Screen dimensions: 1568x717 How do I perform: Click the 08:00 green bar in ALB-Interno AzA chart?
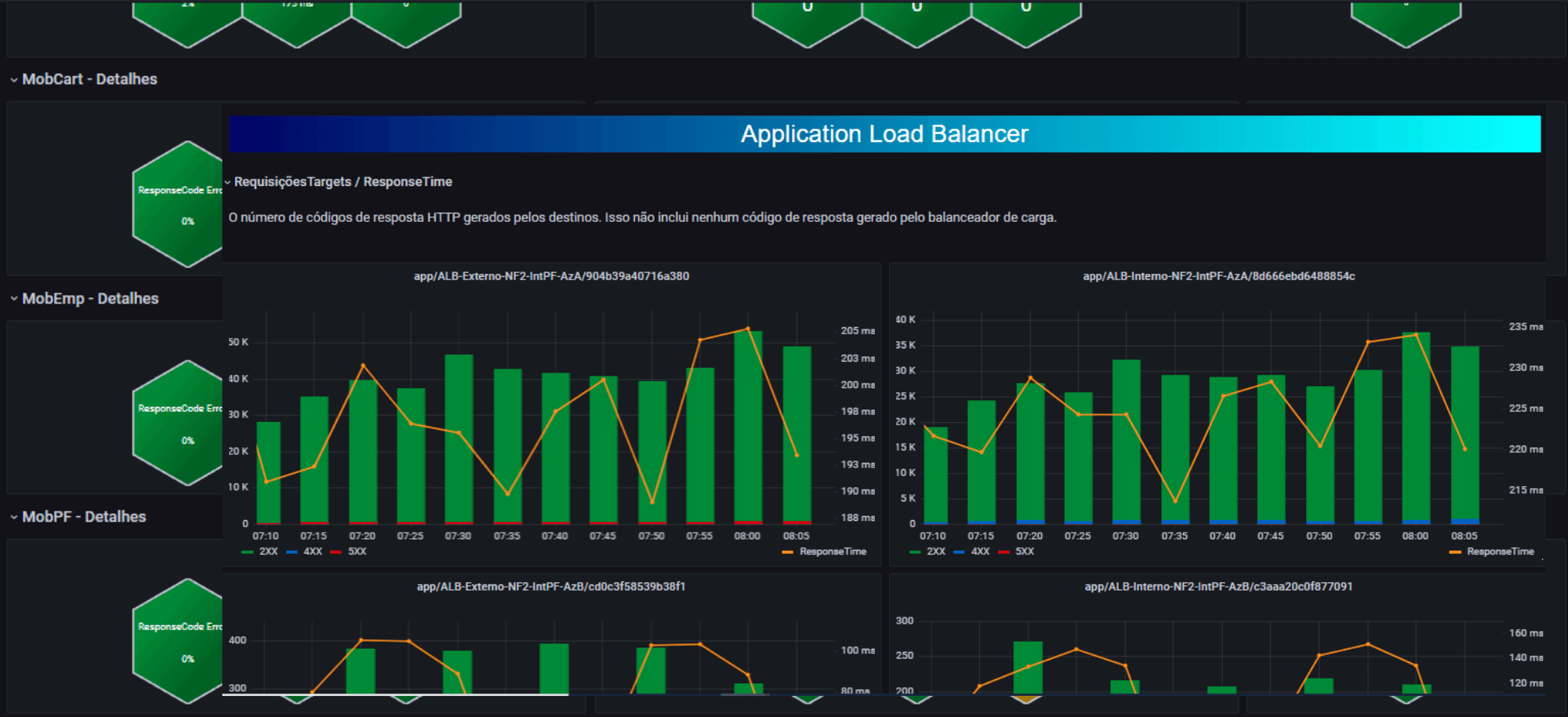(1416, 426)
